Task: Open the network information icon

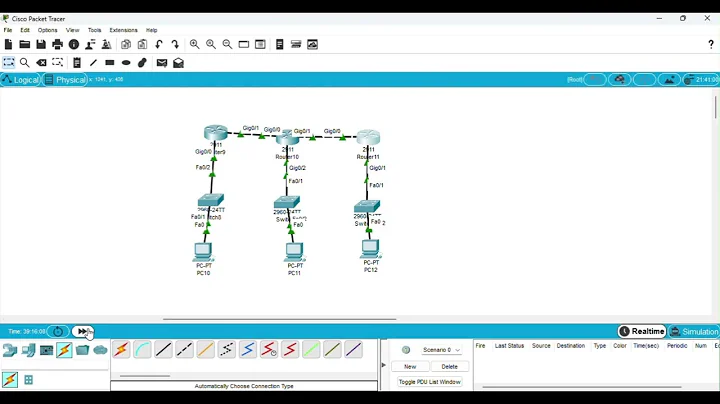Action: click(x=74, y=45)
